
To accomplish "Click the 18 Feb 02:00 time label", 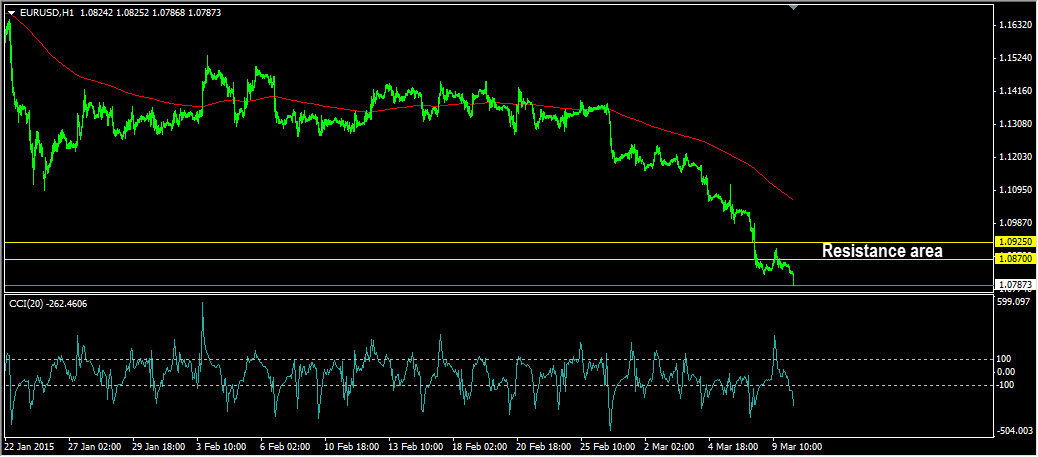I will coord(479,446).
